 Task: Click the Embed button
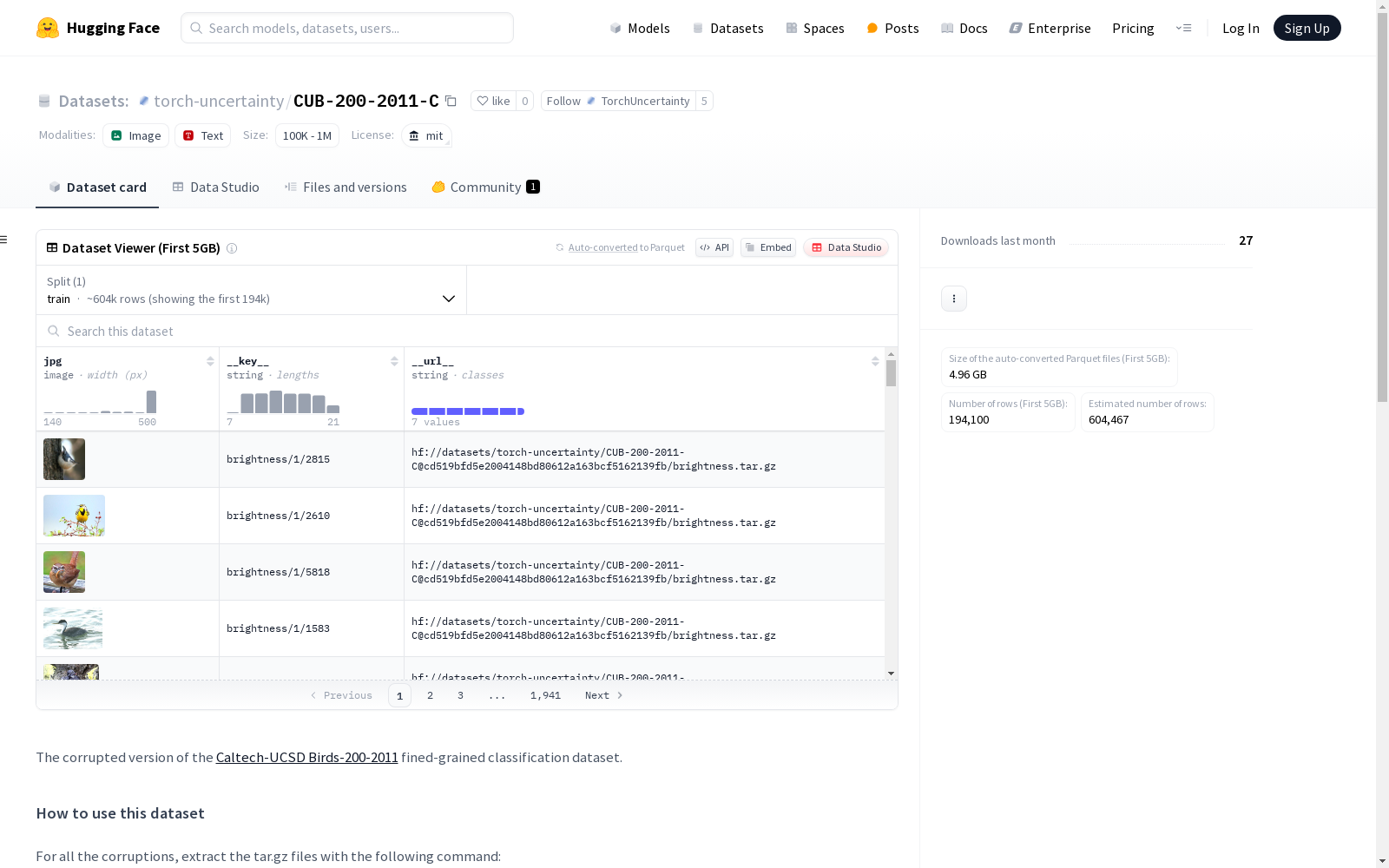tap(768, 247)
